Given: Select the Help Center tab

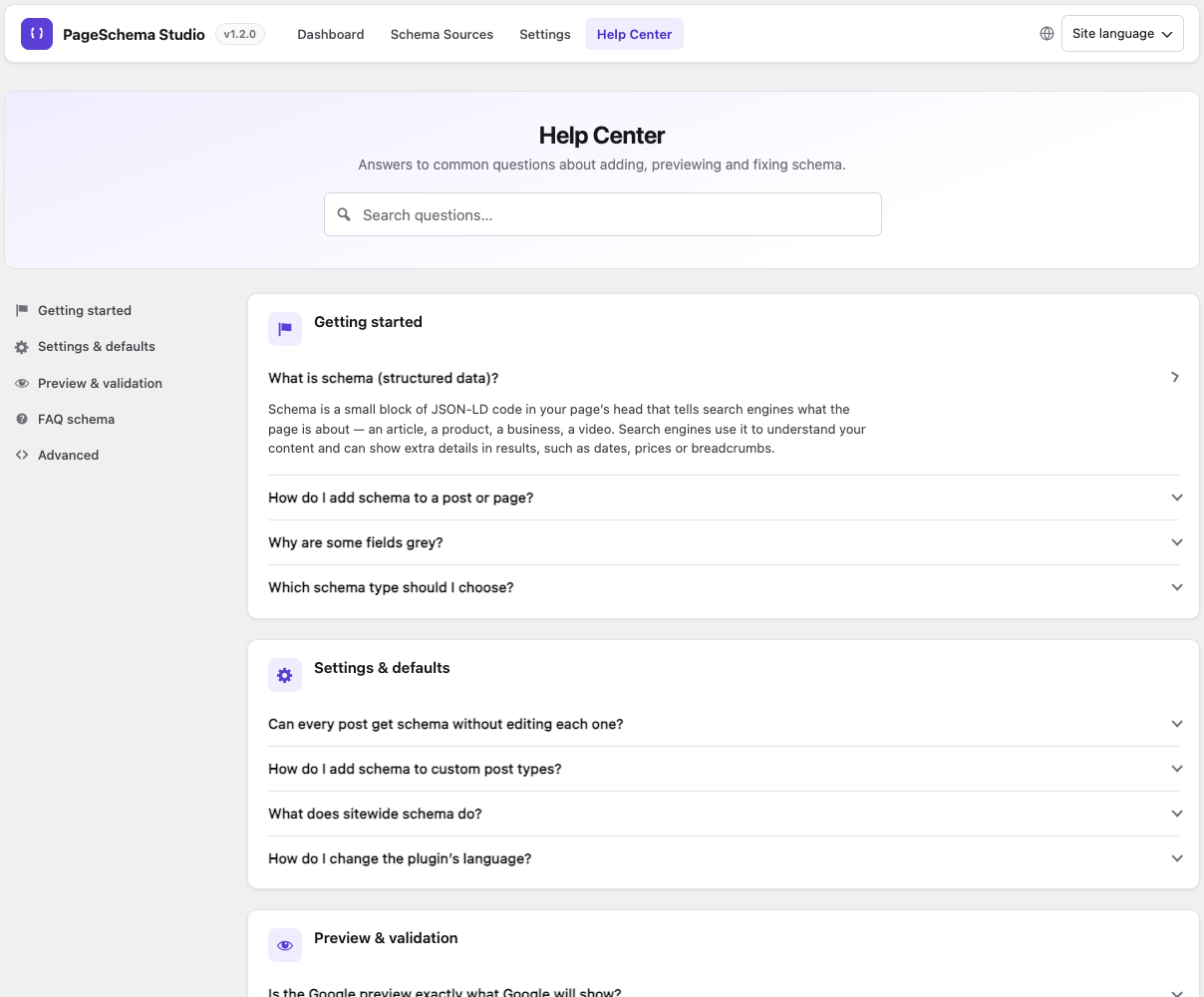Looking at the screenshot, I should pos(634,34).
